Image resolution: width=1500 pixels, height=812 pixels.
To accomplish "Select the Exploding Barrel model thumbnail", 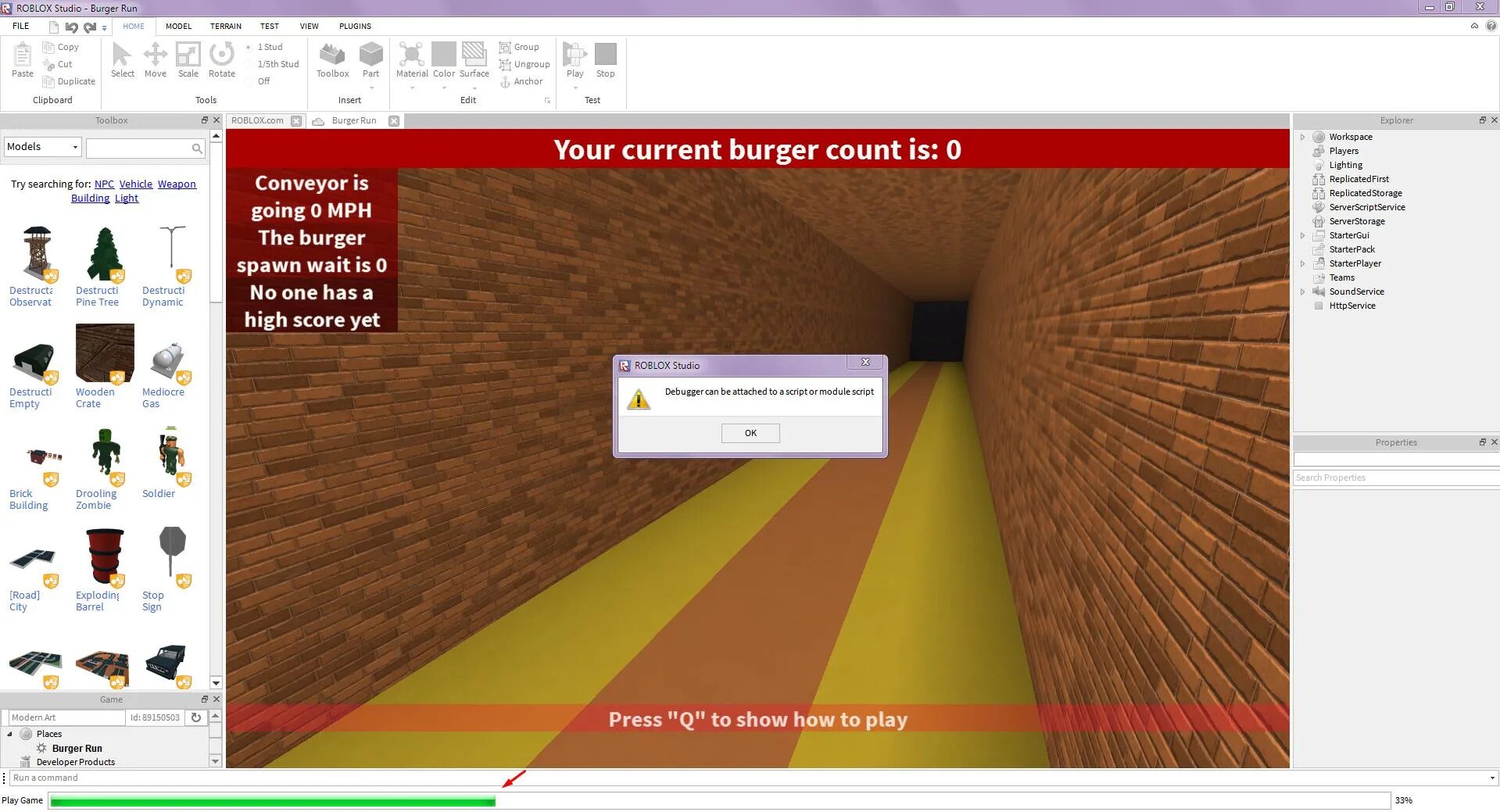I will coord(105,557).
